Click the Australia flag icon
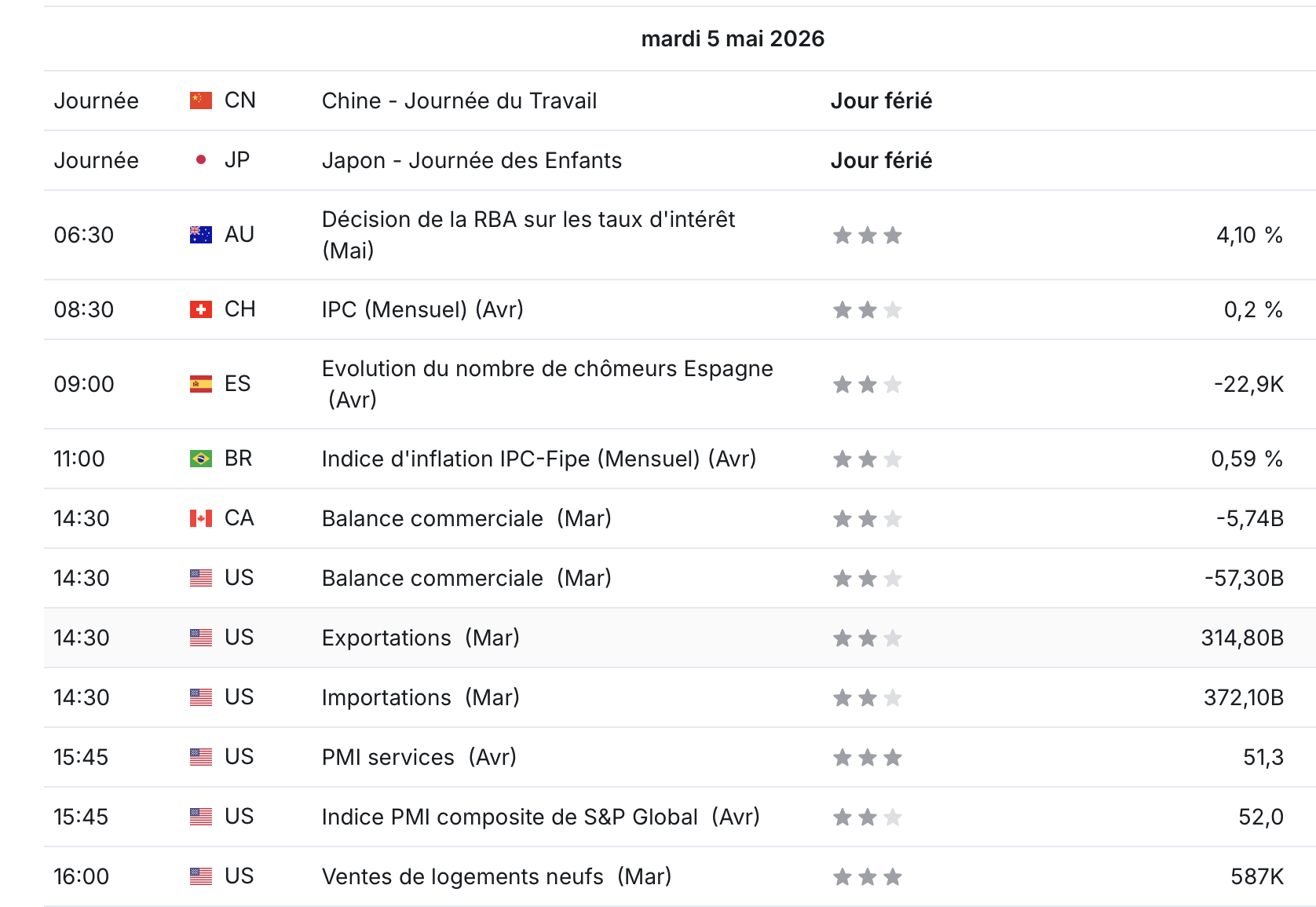1316x907 pixels. click(x=201, y=235)
